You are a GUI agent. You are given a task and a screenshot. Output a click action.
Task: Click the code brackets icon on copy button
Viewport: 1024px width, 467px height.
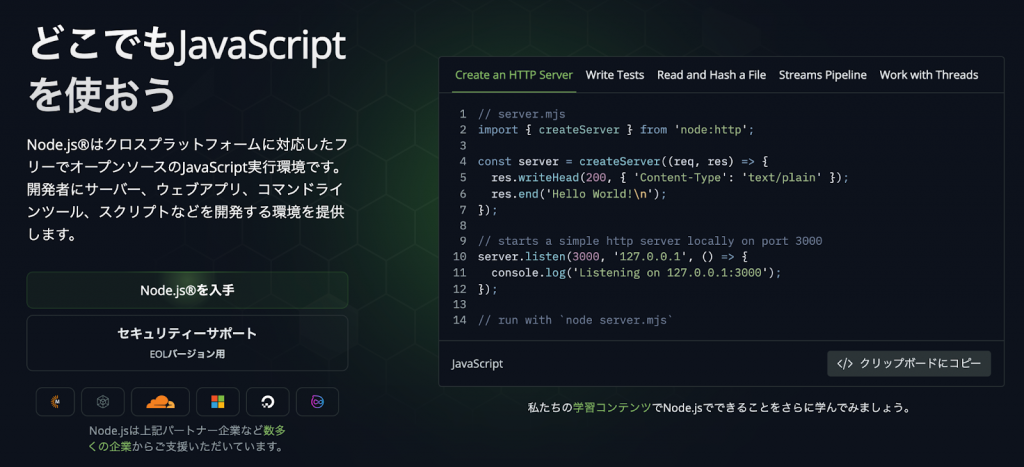coord(844,364)
